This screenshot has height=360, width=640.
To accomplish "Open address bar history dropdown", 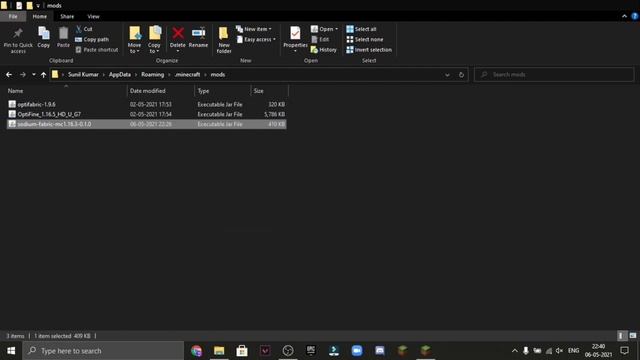I will pyautogui.click(x=447, y=75).
